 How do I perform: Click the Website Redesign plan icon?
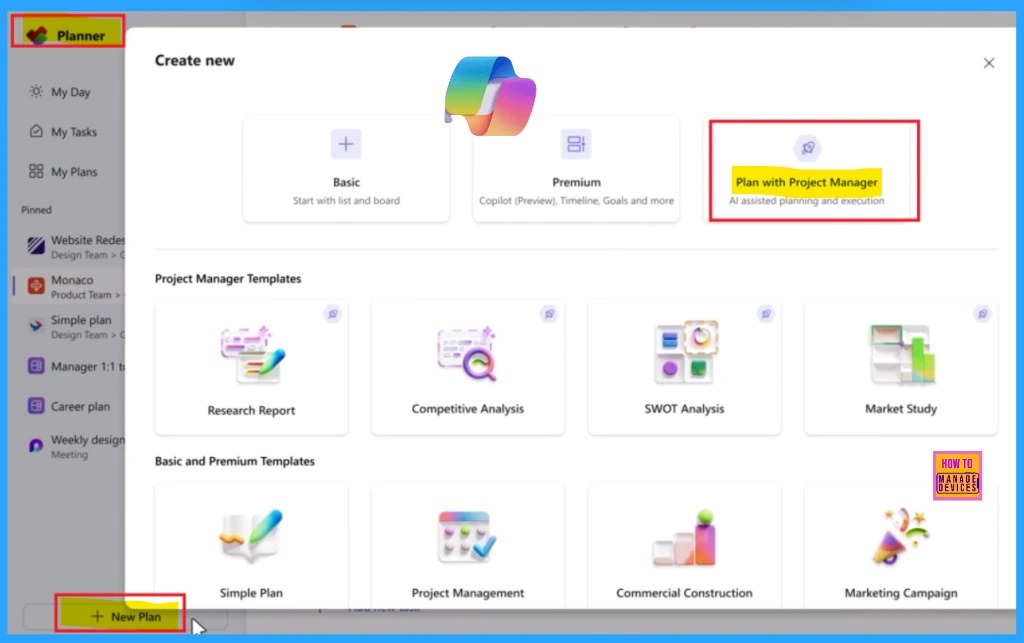[x=37, y=246]
